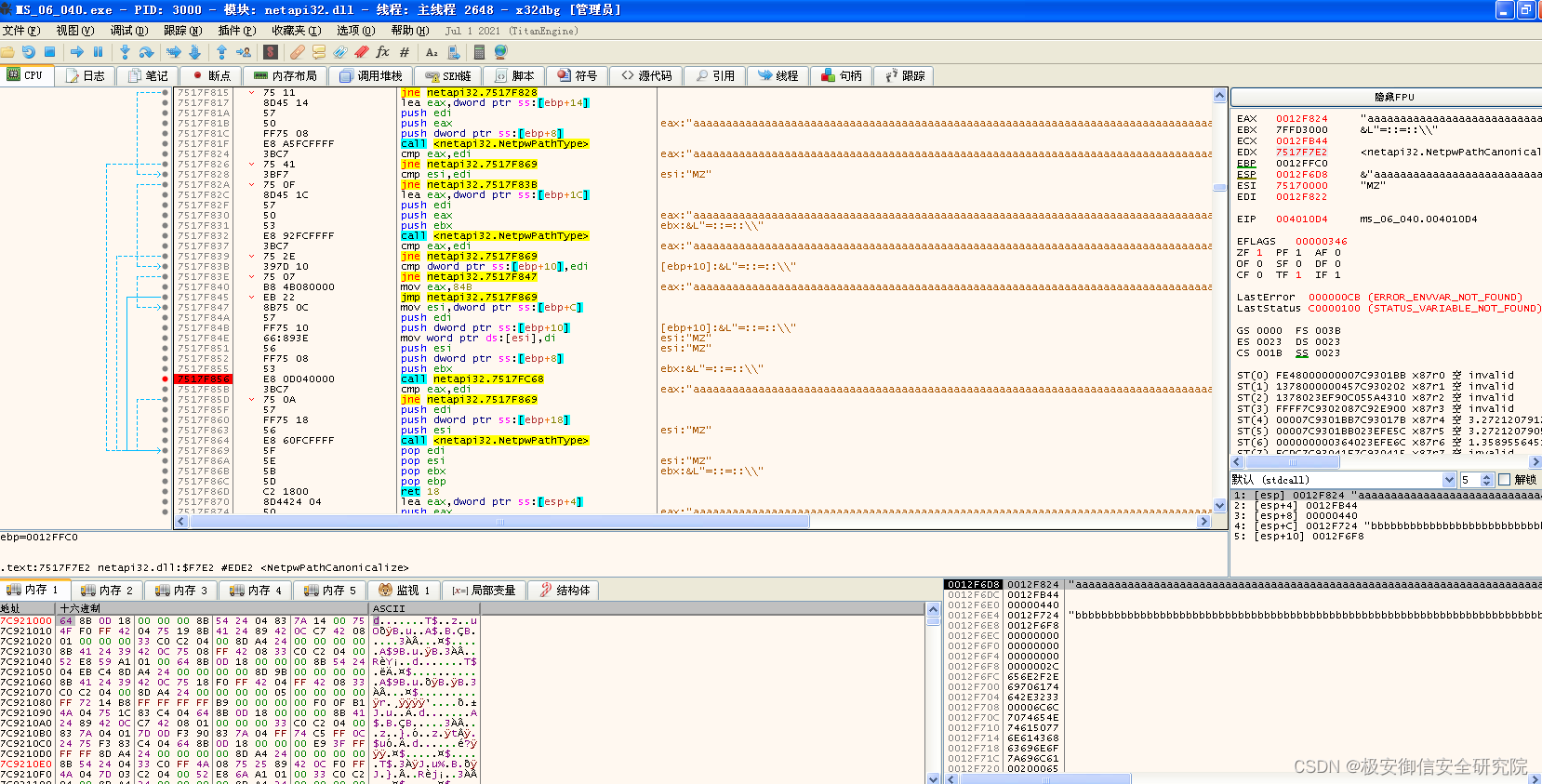
Task: Switch to the 源代码 tab
Action: pyautogui.click(x=646, y=75)
